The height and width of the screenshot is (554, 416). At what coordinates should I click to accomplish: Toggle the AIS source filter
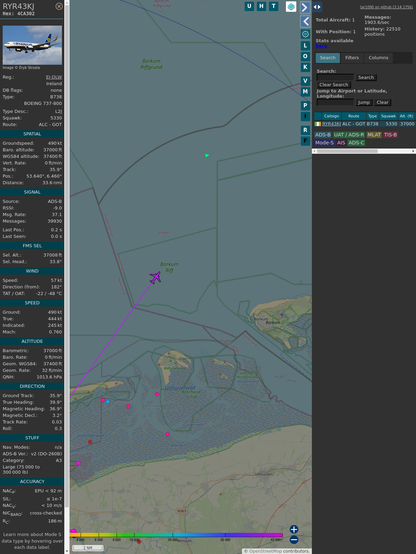point(341,143)
